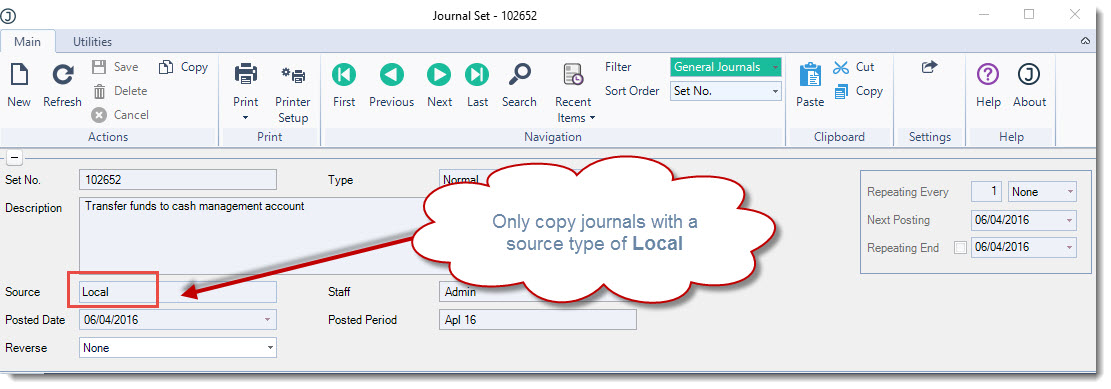Expand the Print dropdown arrow

246,118
